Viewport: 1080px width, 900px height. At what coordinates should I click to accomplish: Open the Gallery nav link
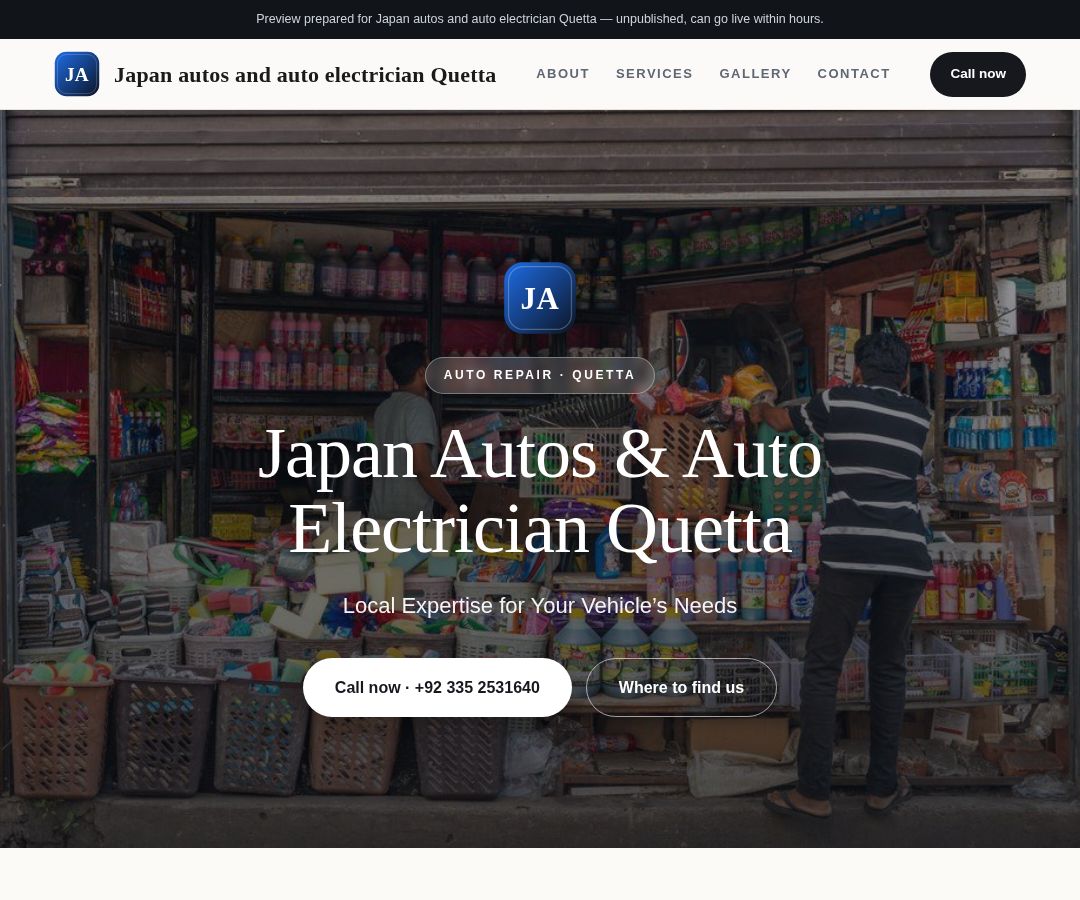point(755,74)
